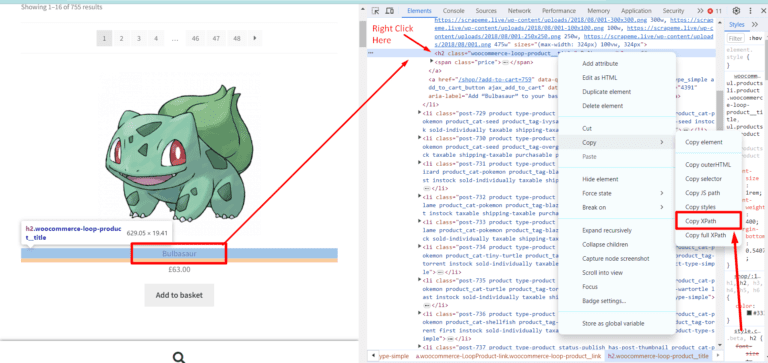Focus the Styles Filter input
The height and width of the screenshot is (363, 768).
[x=736, y=38]
